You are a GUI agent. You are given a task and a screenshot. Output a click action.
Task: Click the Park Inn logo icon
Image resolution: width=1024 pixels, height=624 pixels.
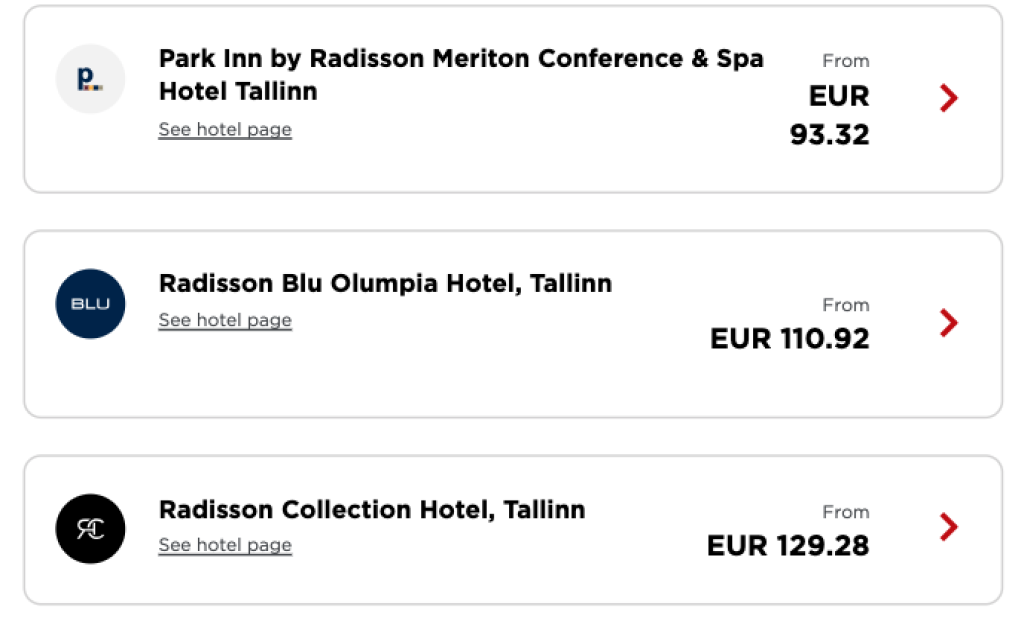coord(90,79)
